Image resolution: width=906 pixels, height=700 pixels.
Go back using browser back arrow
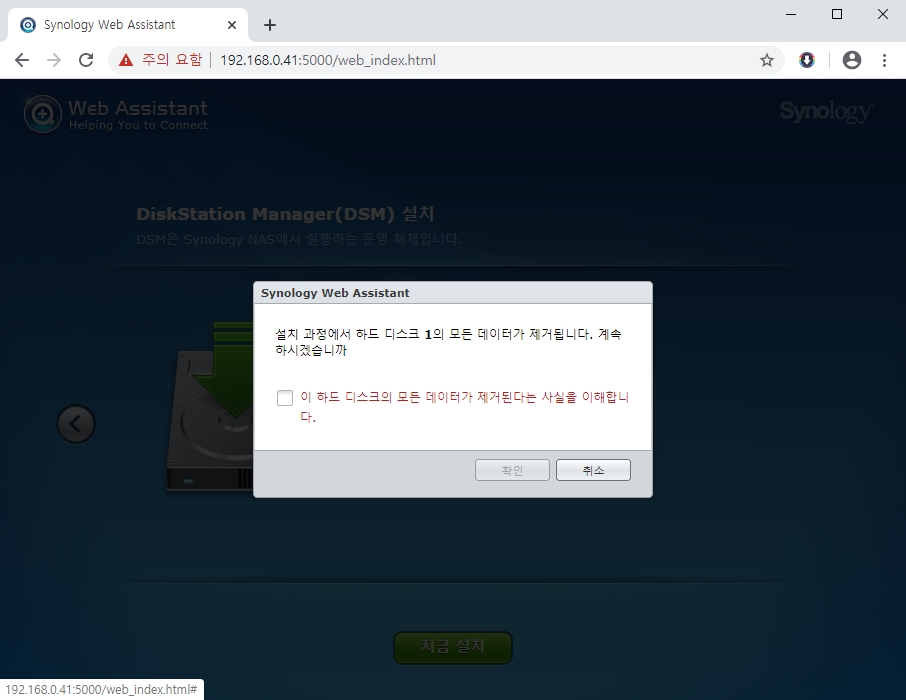22,60
